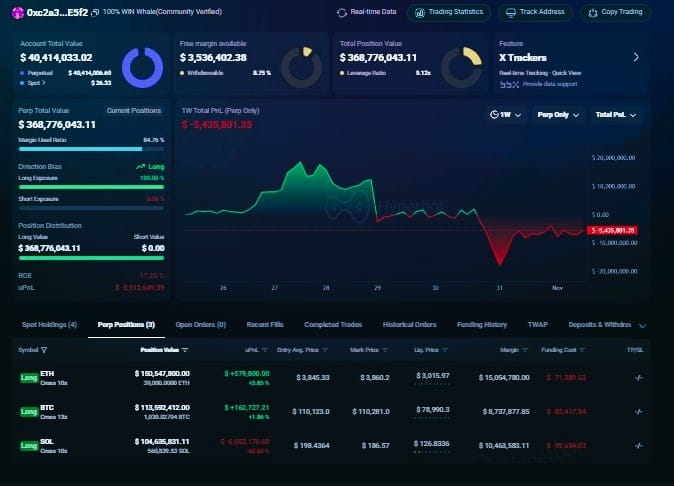
Task: Click BTC mark price $110,281.0
Action: click(371, 412)
